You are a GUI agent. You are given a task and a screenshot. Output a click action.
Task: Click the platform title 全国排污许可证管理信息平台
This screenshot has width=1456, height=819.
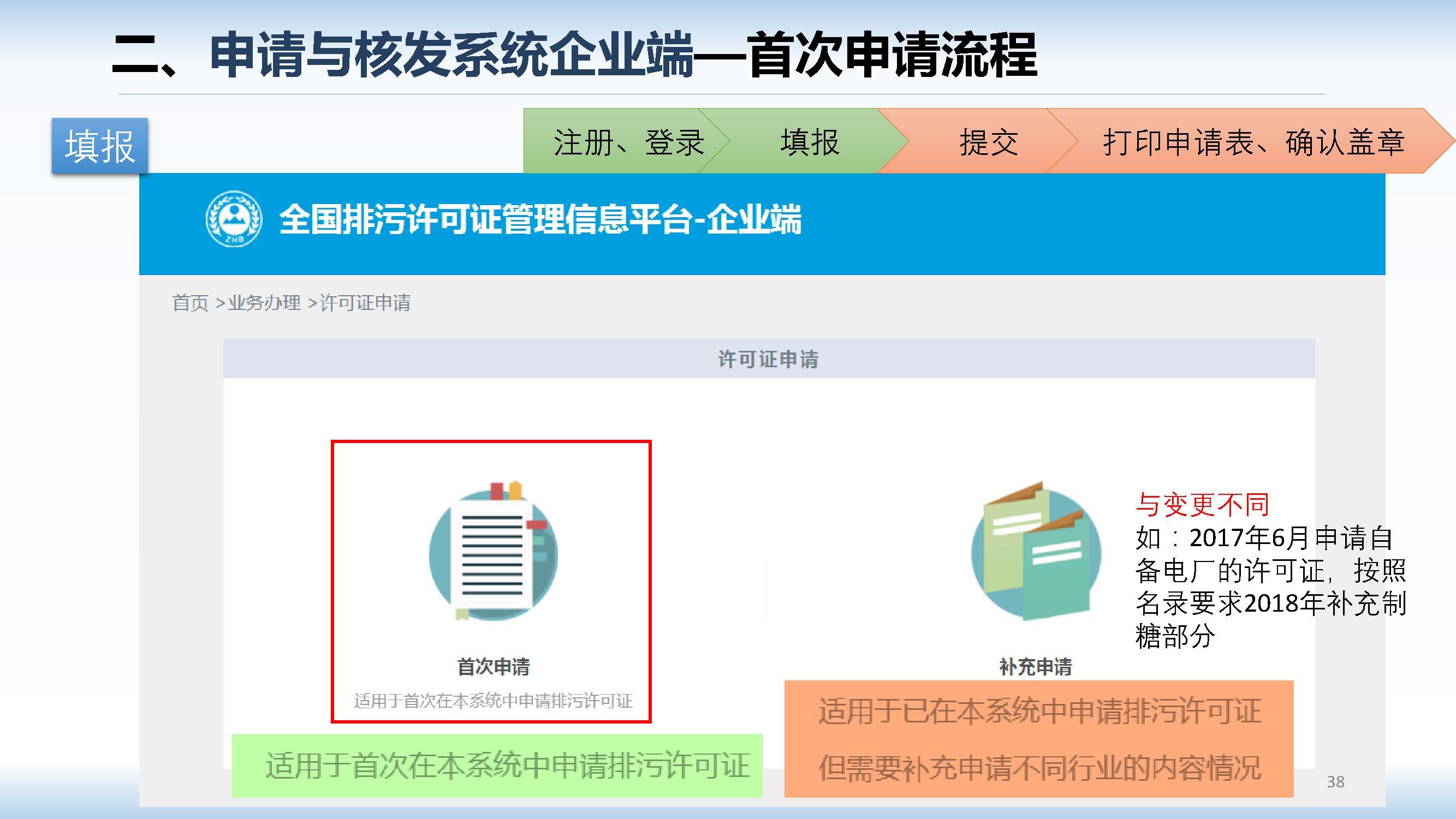point(540,219)
